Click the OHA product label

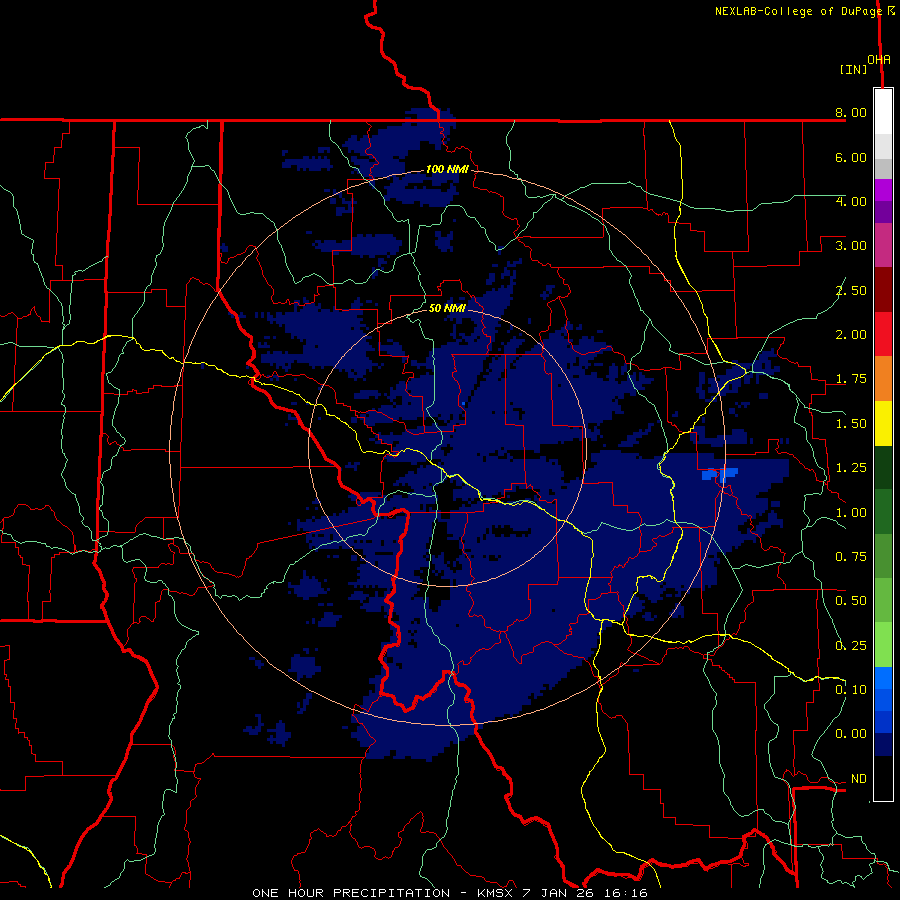pyautogui.click(x=879, y=60)
